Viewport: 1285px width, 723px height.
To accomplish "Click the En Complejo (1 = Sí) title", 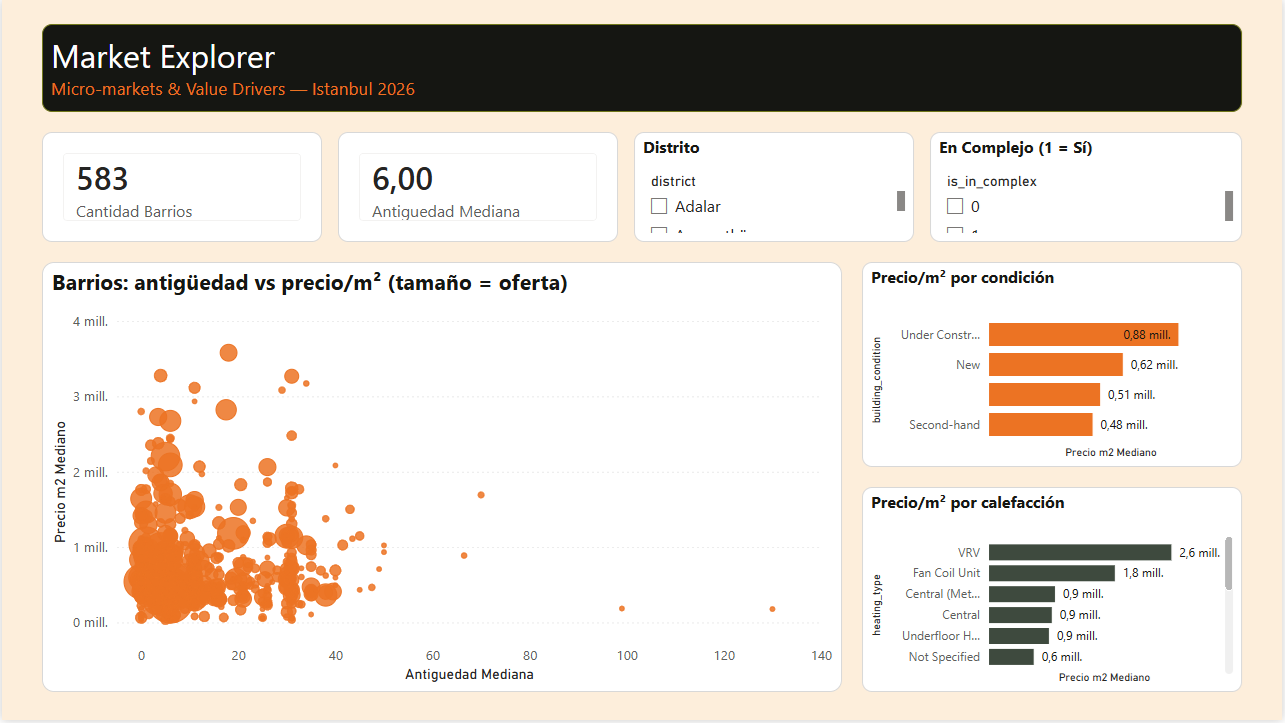I will pyautogui.click(x=1015, y=148).
